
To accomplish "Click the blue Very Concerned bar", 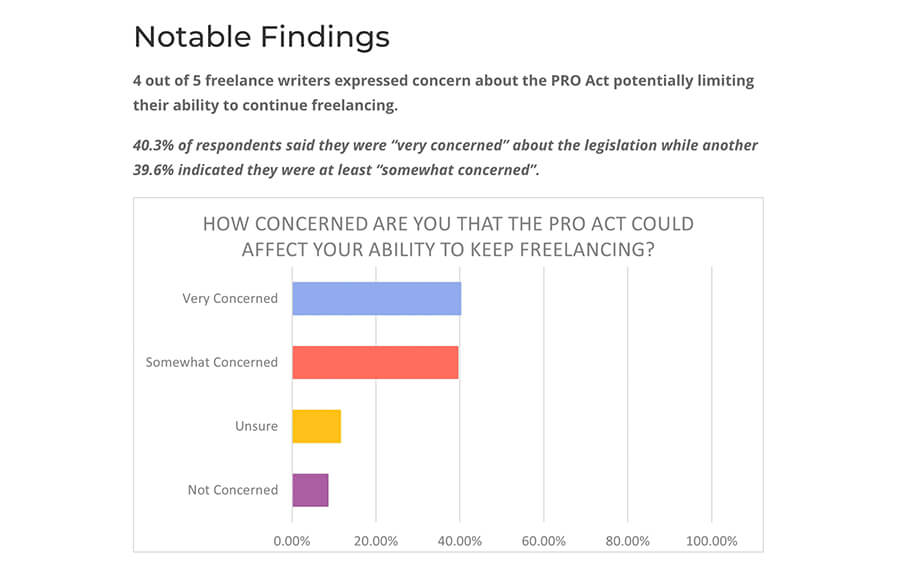I will coord(376,298).
